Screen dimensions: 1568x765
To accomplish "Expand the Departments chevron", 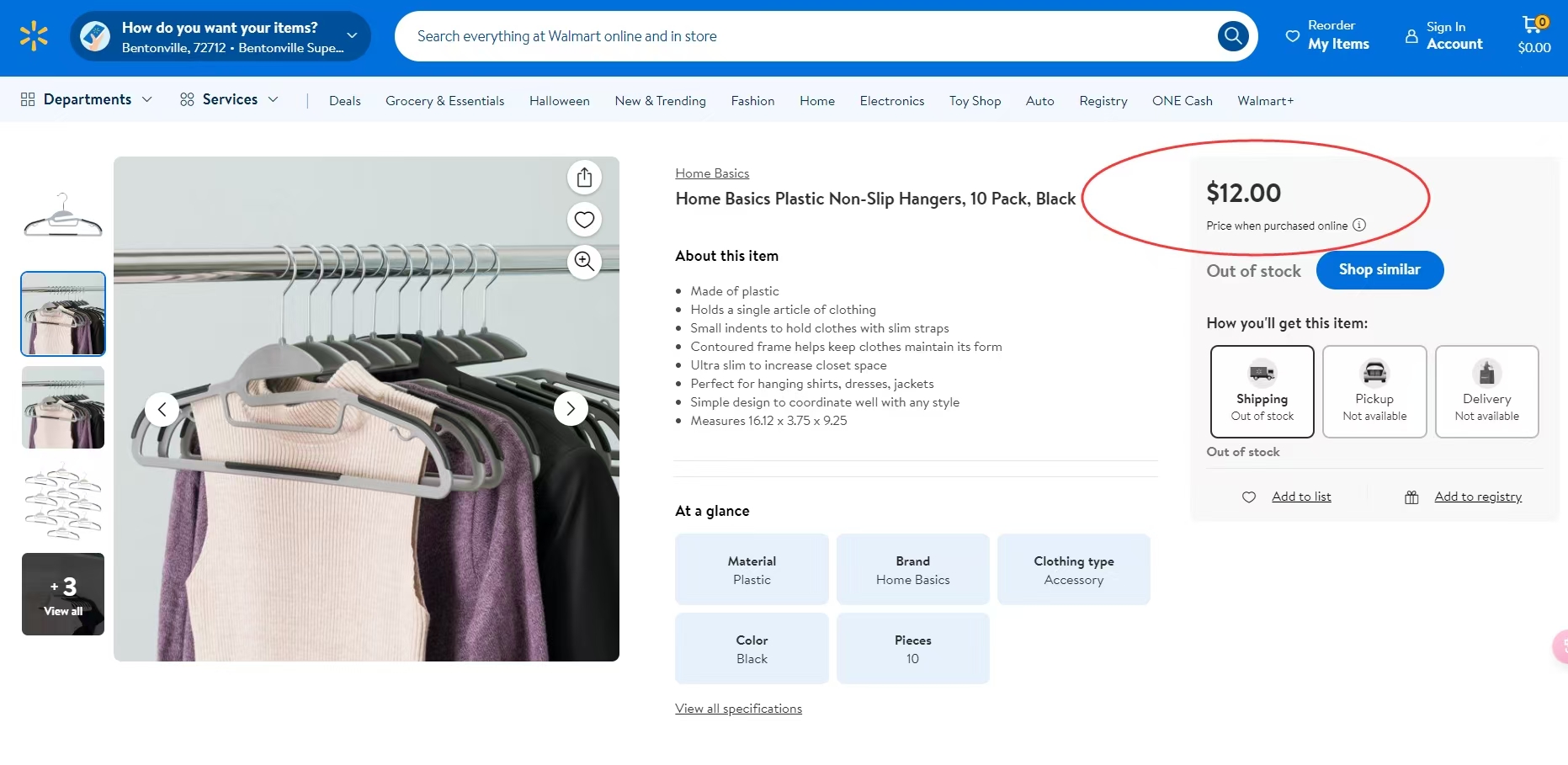I will pos(147,99).
